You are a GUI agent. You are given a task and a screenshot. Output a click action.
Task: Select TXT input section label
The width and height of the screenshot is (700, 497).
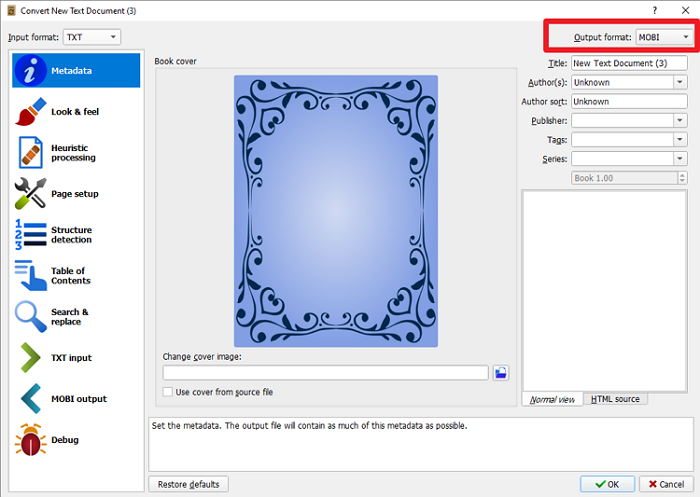click(x=71, y=358)
